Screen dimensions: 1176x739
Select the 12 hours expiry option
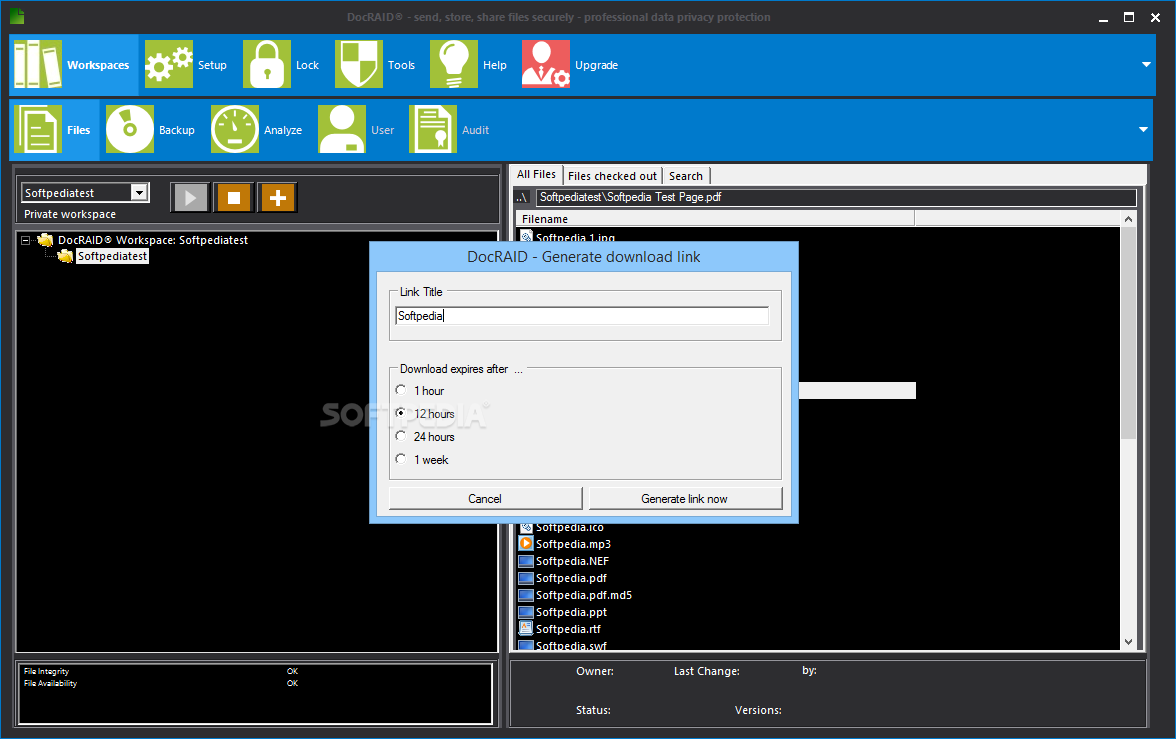click(x=400, y=413)
